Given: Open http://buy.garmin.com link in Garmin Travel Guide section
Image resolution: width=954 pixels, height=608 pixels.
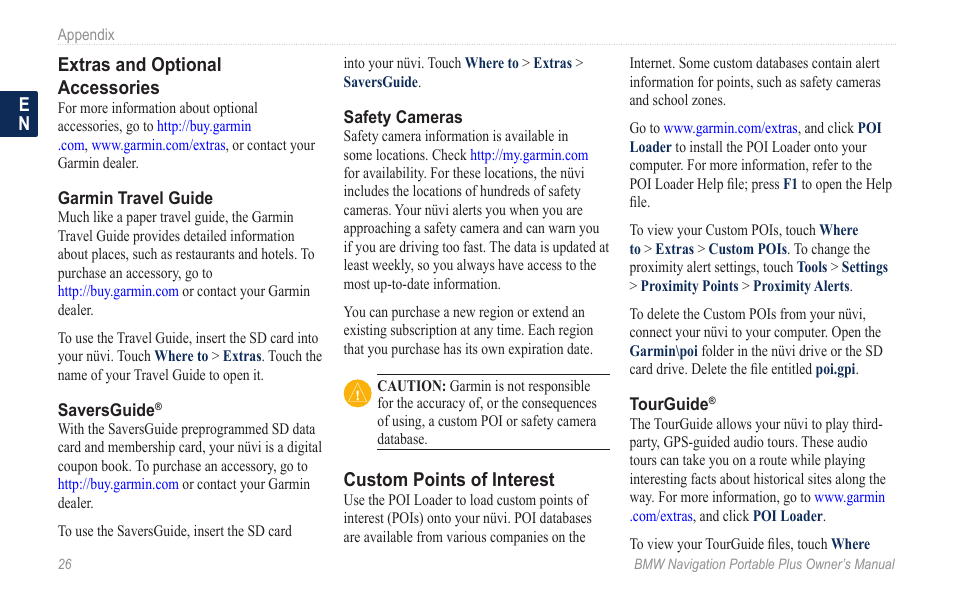Looking at the screenshot, I should tap(118, 292).
